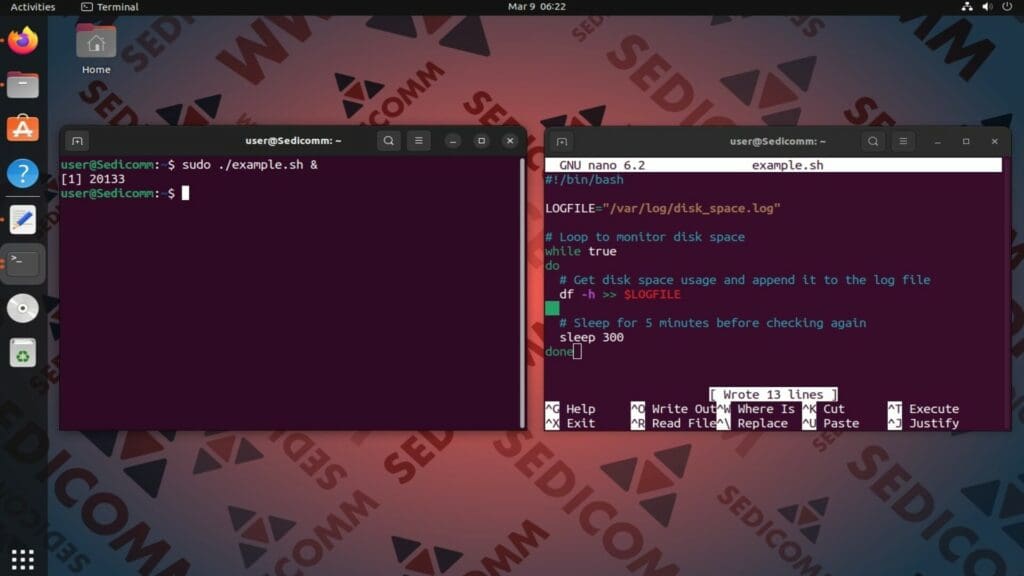This screenshot has height=576, width=1024.
Task: Open the hamburger menu in the nano terminal
Action: click(x=903, y=141)
